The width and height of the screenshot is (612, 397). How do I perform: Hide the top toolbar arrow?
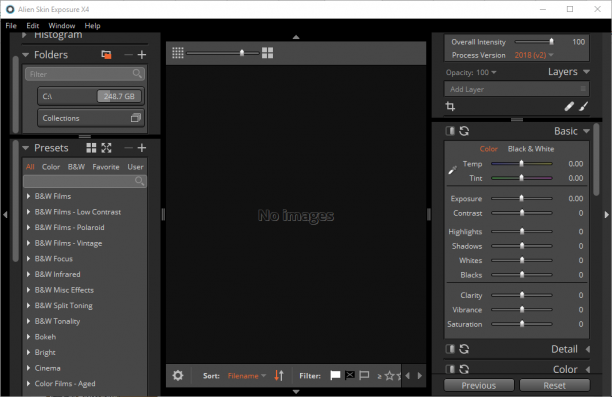pyautogui.click(x=296, y=37)
